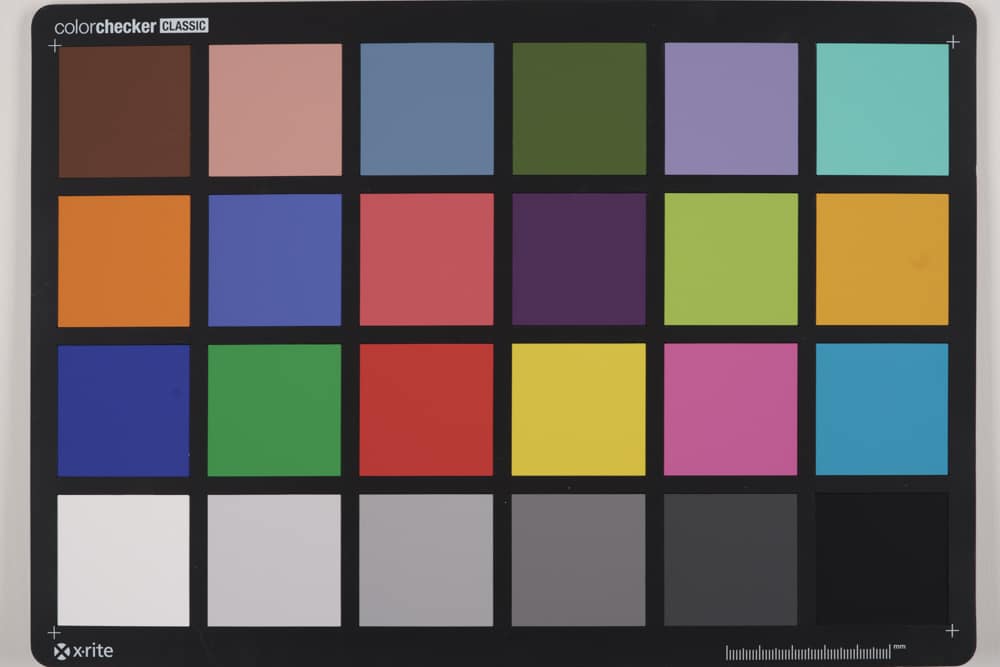Pick the yellow green patch
1000x667 pixels.
(731, 260)
